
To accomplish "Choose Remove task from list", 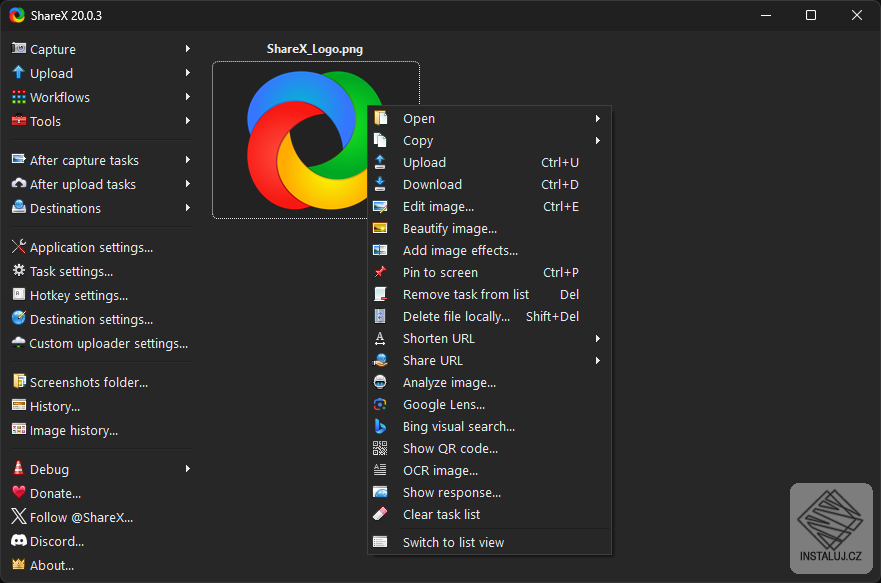I will click(489, 294).
